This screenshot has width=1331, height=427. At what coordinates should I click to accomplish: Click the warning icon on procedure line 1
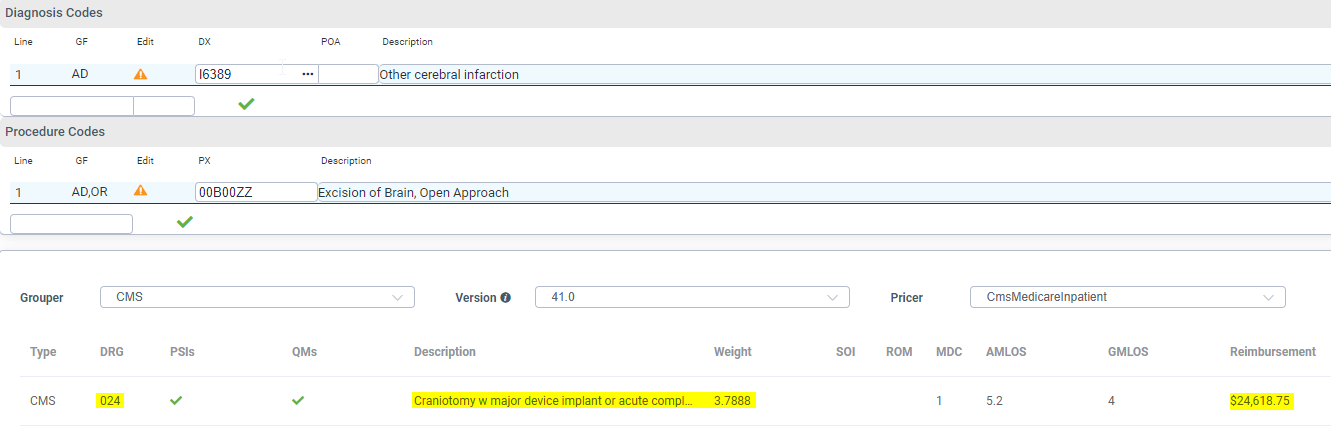click(x=141, y=191)
